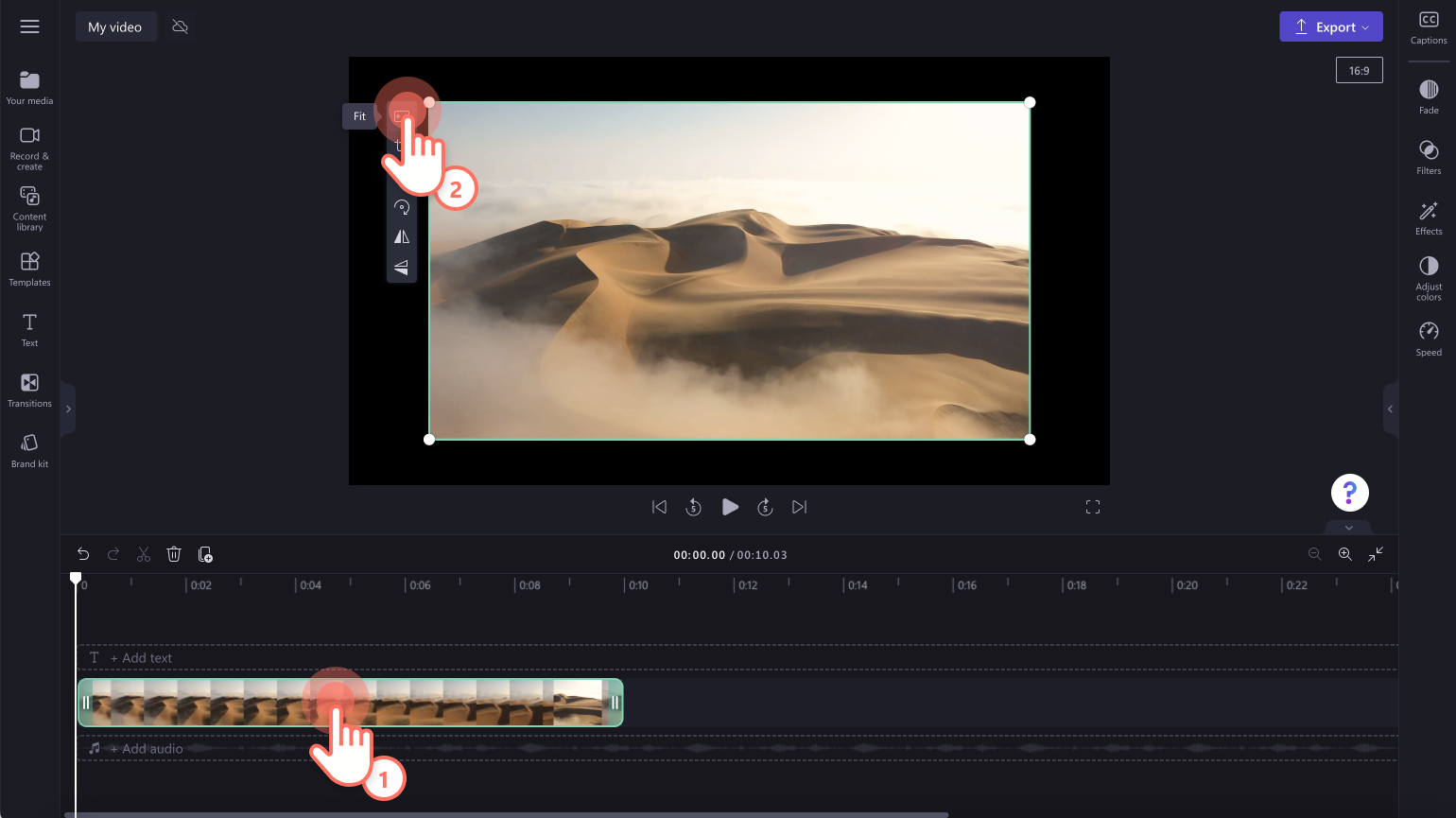The image size is (1456, 818).
Task: Open the Fade panel
Action: click(1429, 96)
